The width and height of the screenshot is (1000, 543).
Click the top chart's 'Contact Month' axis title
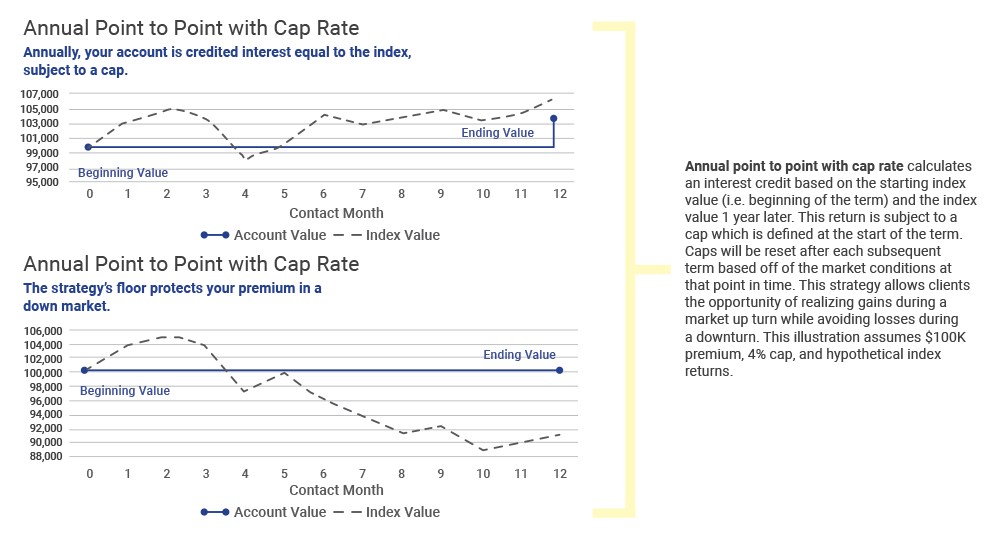pos(336,213)
